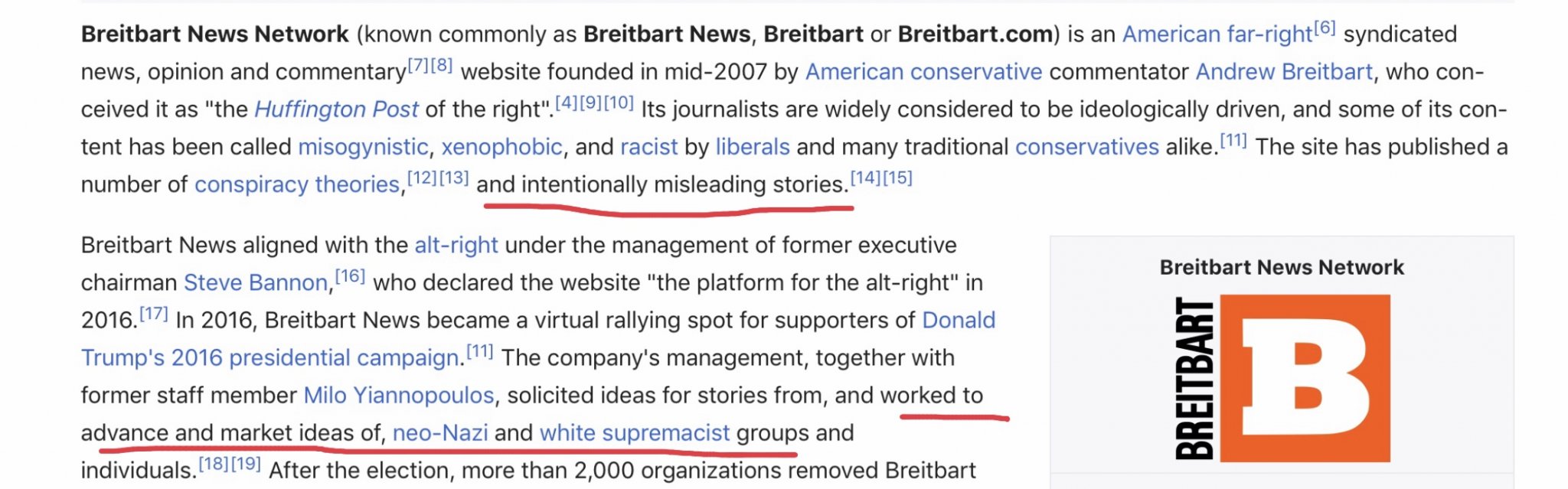Image resolution: width=1568 pixels, height=489 pixels.
Task: Open the misogynistic link
Action: pos(363,147)
